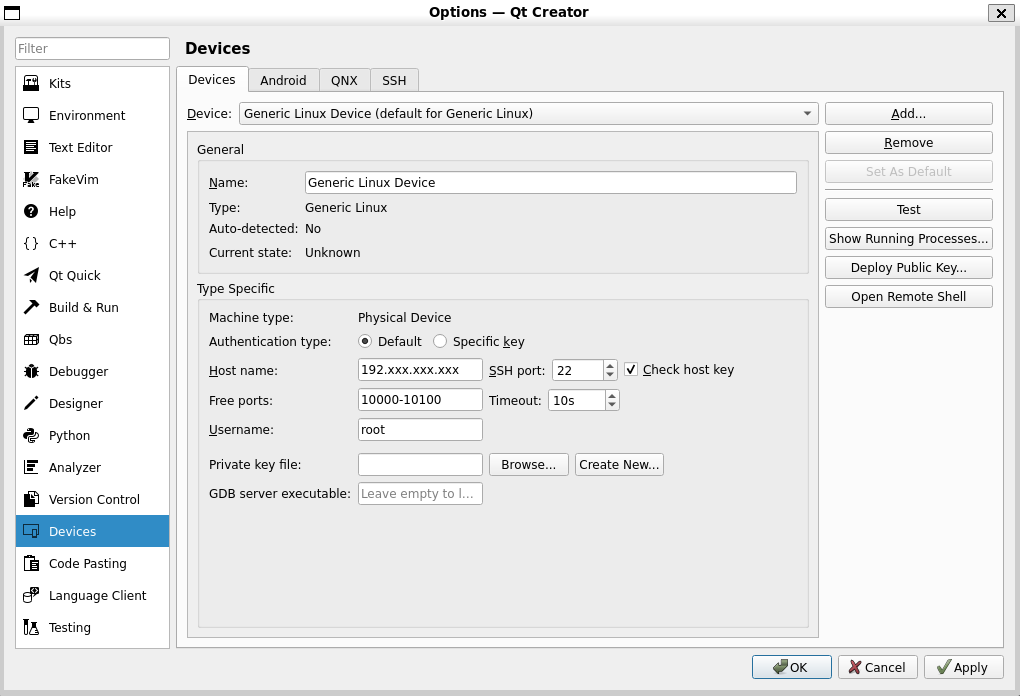Select the Environment monitor icon

tap(31, 115)
